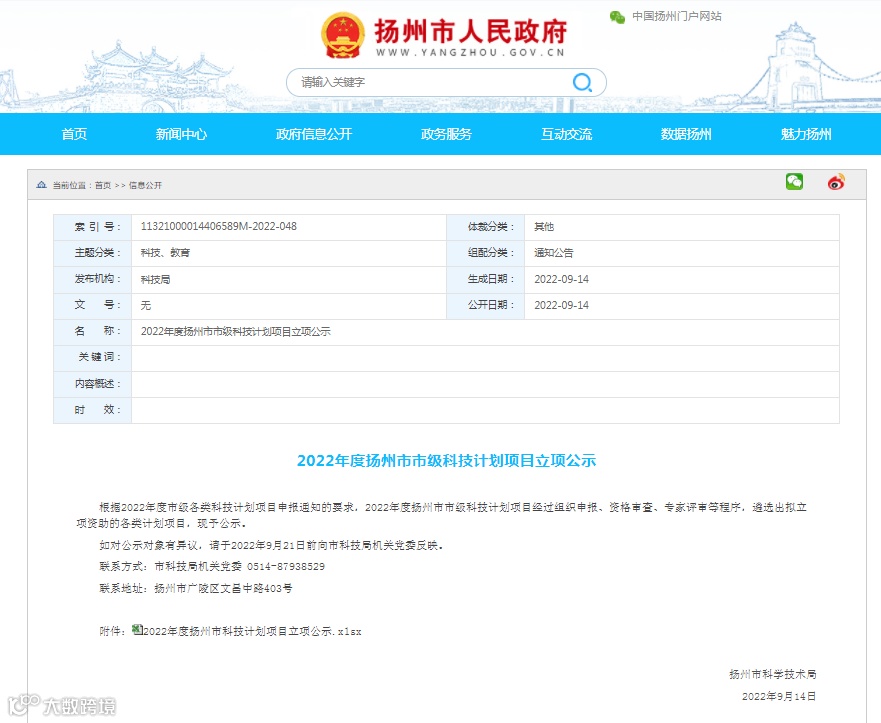
Task: Click the WWW.YANGZHOU.GOV.CN url text
Action: pyautogui.click(x=470, y=52)
